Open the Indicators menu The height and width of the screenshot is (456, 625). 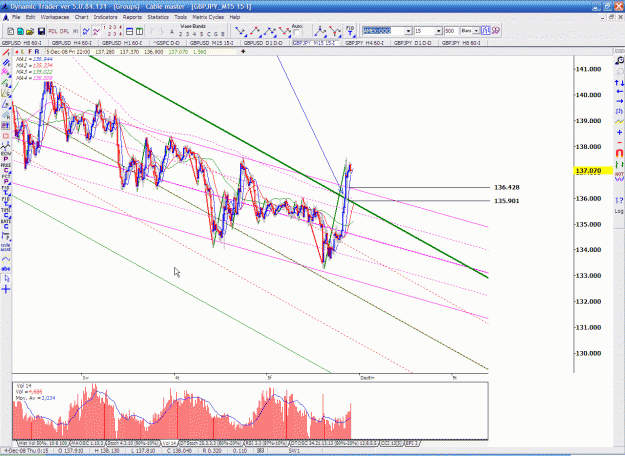point(105,17)
